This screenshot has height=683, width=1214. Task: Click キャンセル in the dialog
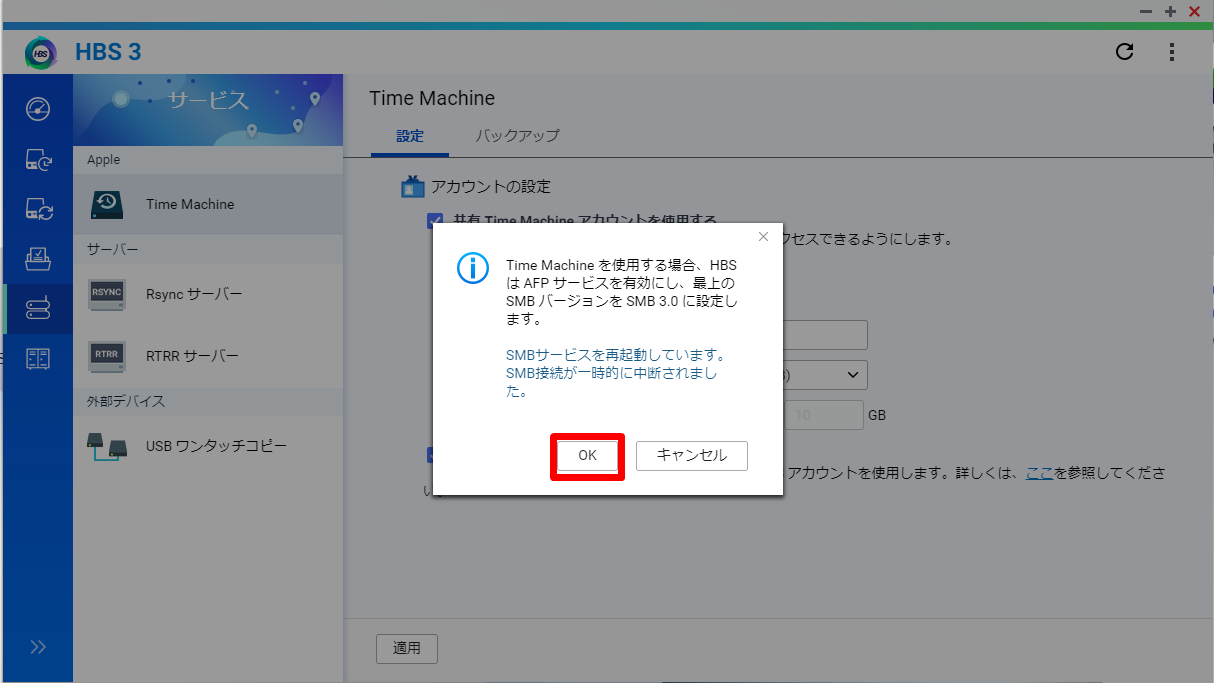tap(692, 456)
